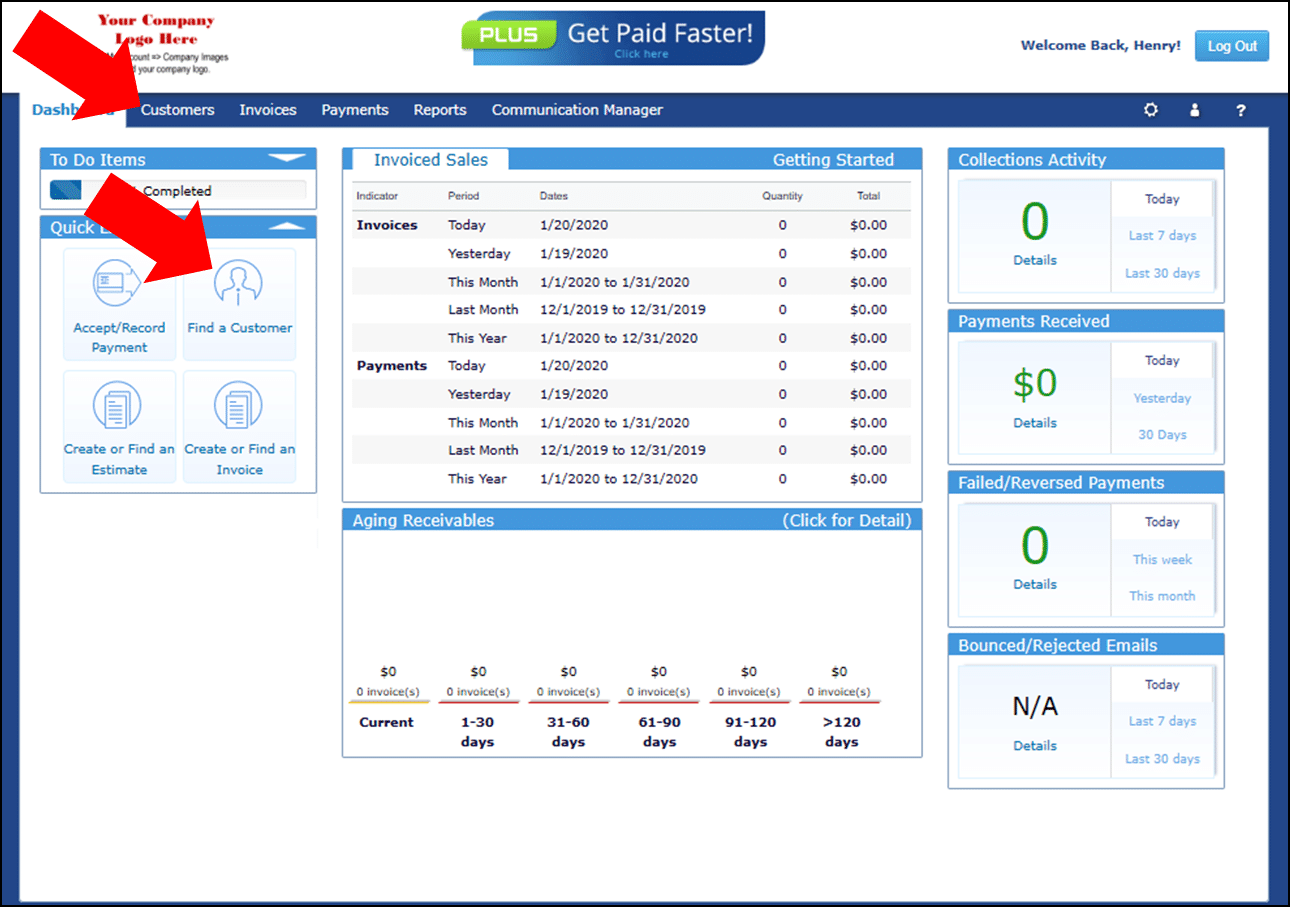
Task: Switch to the Getting Started tab
Action: [x=833, y=160]
